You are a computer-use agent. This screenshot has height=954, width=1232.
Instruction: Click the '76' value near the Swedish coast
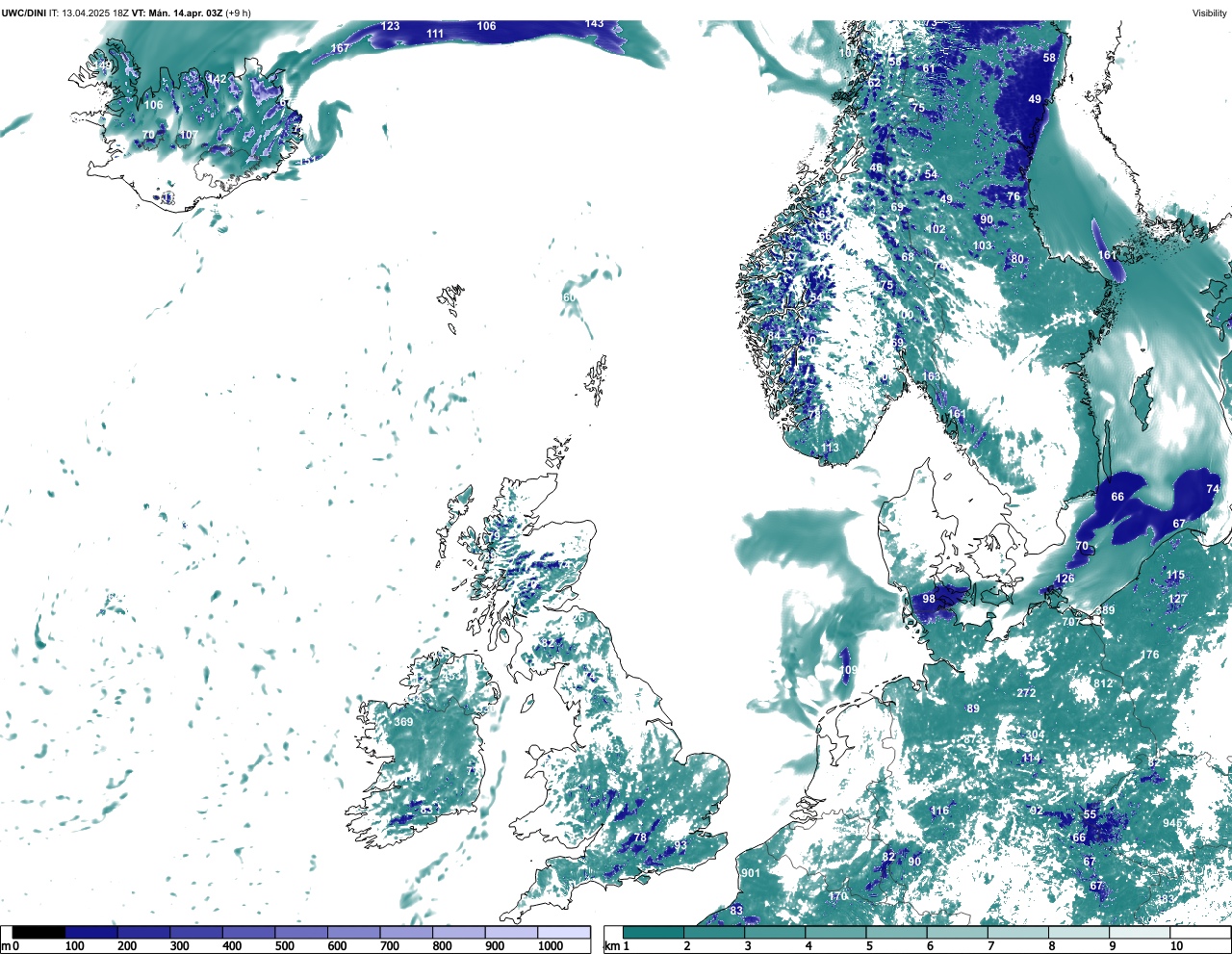pos(1014,196)
